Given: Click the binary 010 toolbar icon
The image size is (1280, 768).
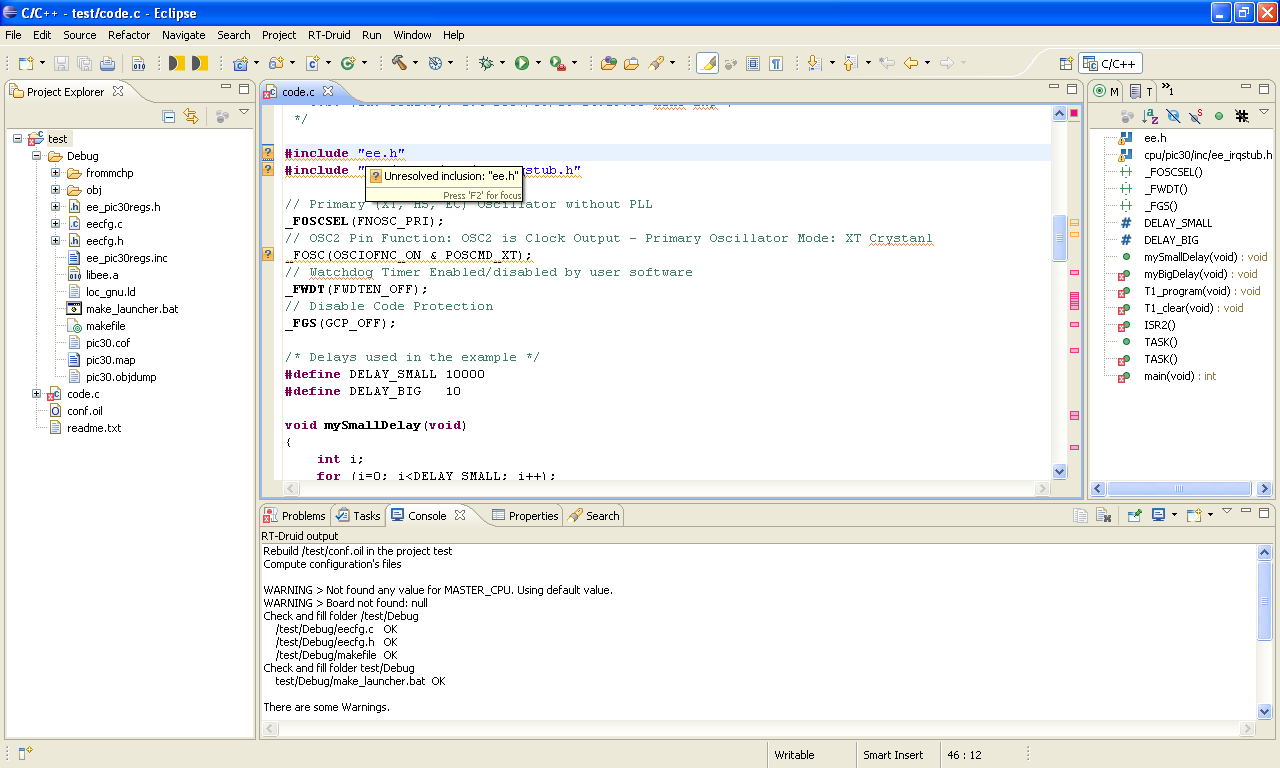Looking at the screenshot, I should point(139,63).
